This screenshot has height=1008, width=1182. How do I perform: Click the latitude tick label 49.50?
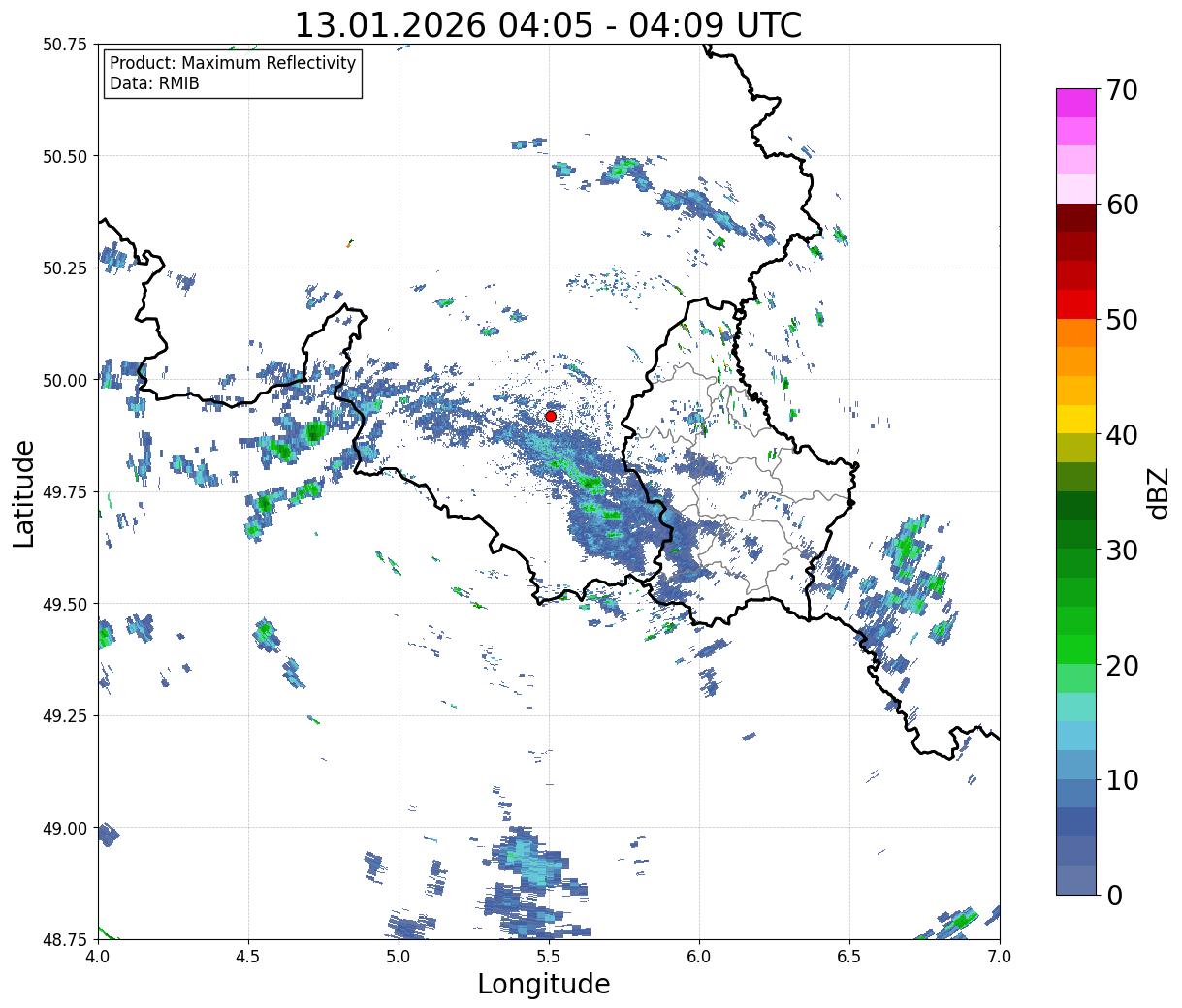65,604
